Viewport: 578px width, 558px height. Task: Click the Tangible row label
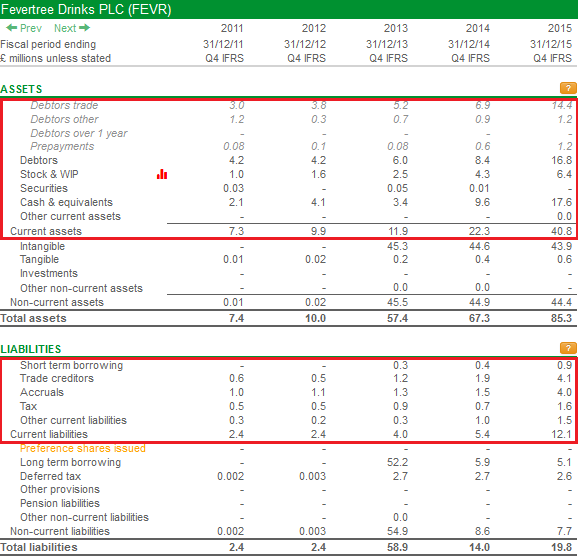point(39,259)
